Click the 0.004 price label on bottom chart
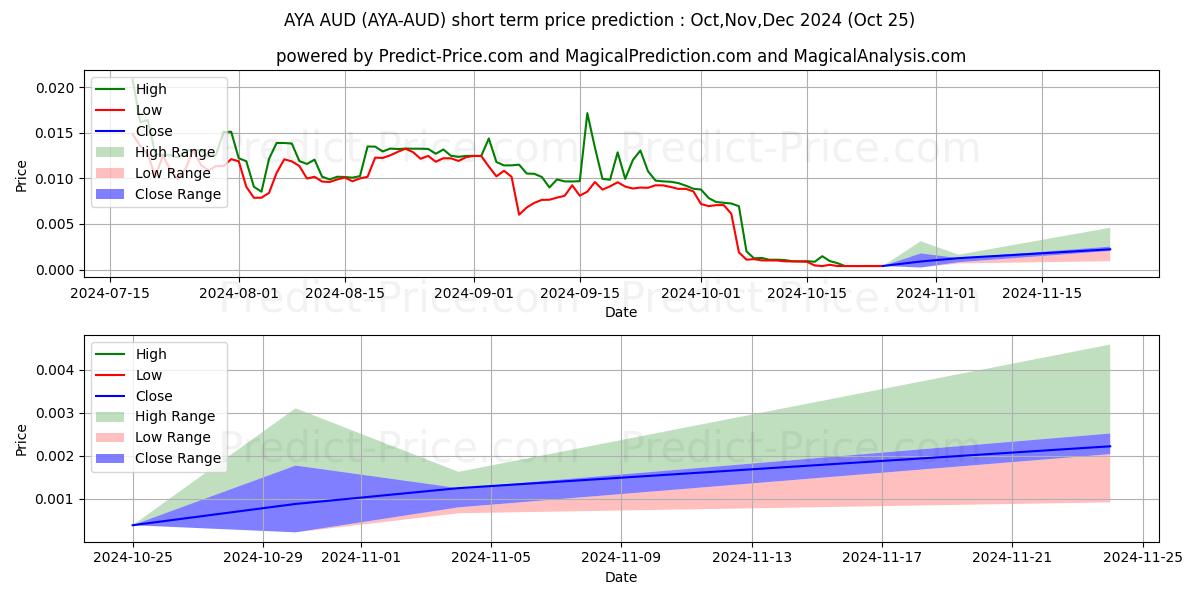 click(x=54, y=370)
